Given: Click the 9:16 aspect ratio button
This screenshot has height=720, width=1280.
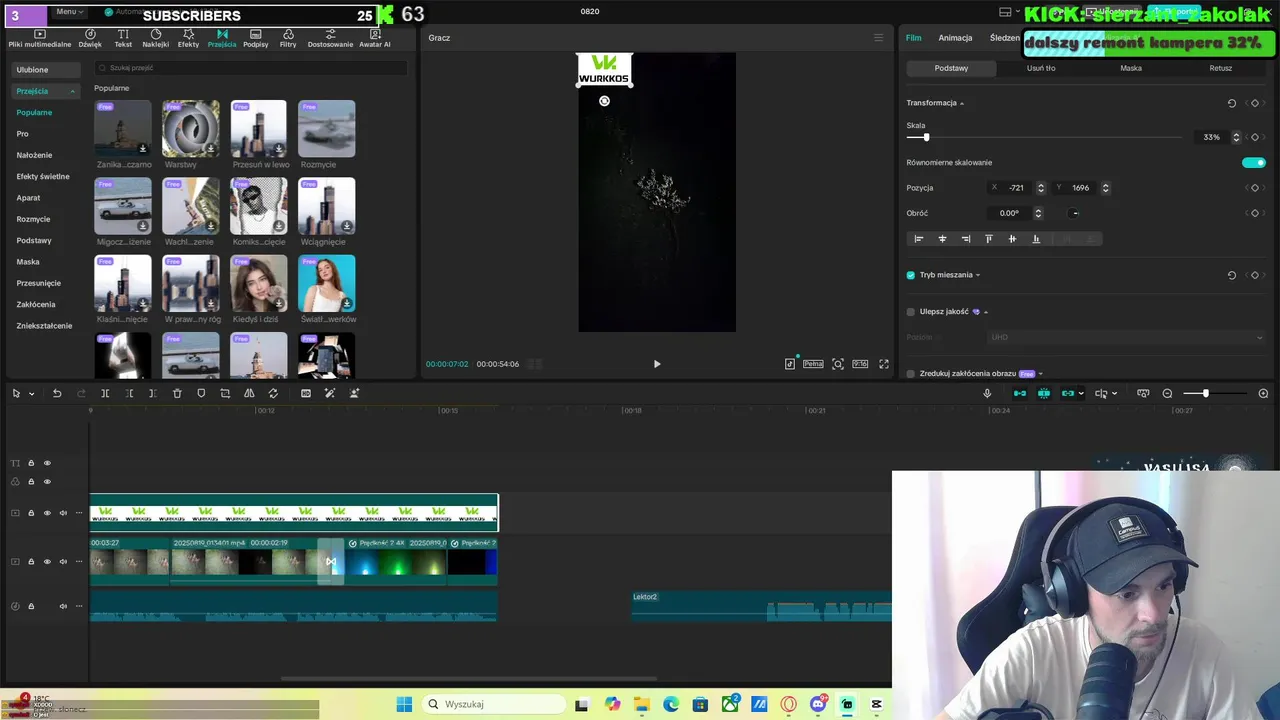Looking at the screenshot, I should coord(860,364).
